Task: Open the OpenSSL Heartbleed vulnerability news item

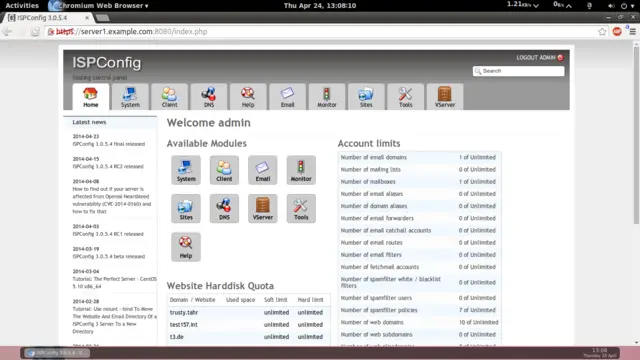Action: [112, 200]
